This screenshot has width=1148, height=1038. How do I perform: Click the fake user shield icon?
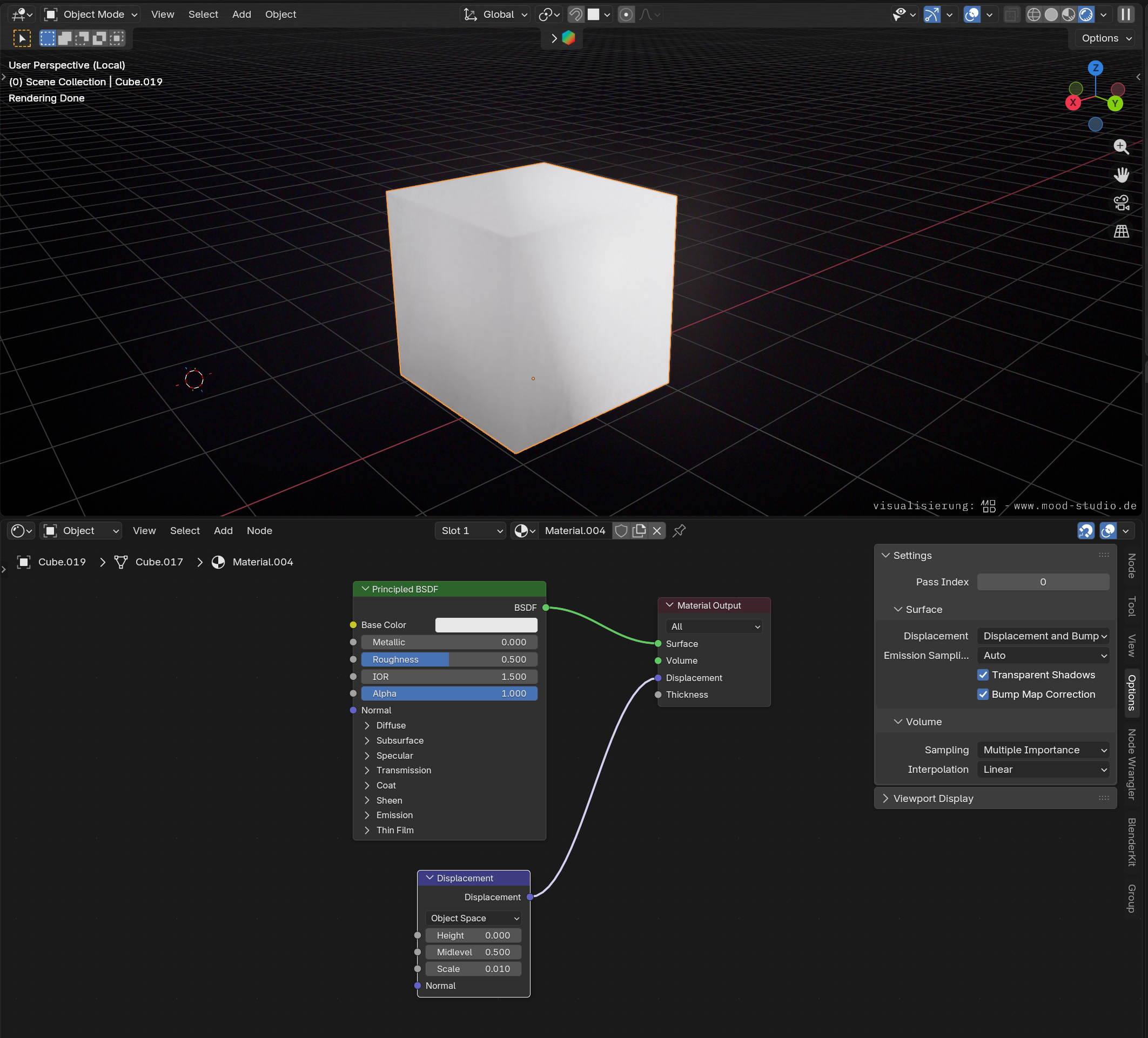pyautogui.click(x=621, y=531)
